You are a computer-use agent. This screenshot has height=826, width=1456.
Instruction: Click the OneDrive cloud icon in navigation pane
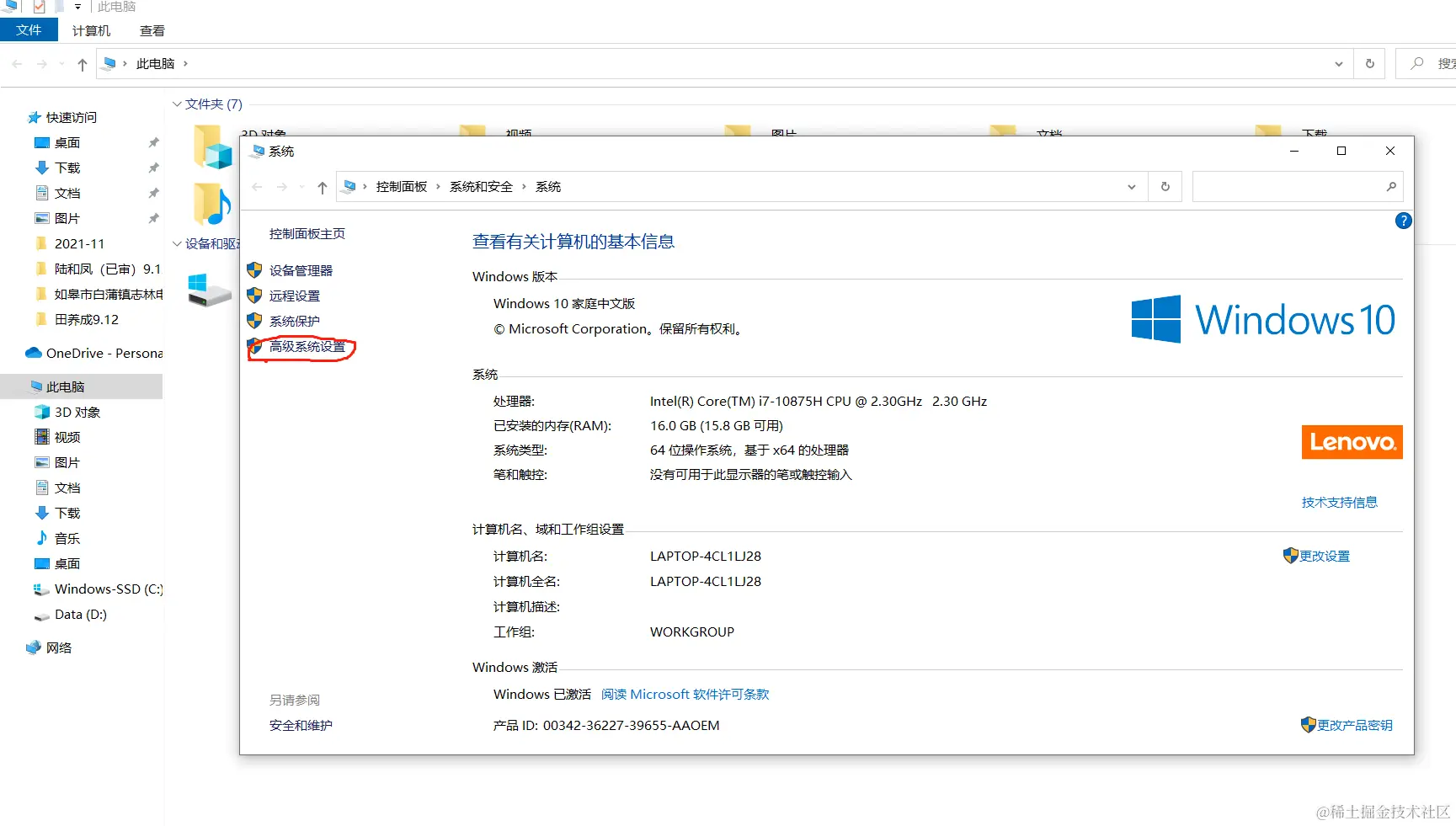34,353
